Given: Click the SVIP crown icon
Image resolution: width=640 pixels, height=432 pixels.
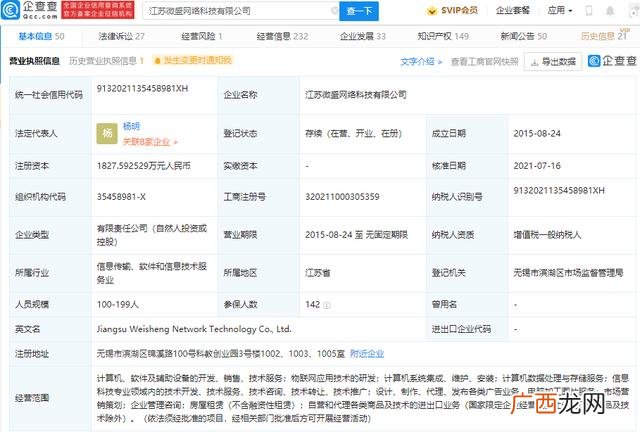Looking at the screenshot, I should pyautogui.click(x=431, y=11).
